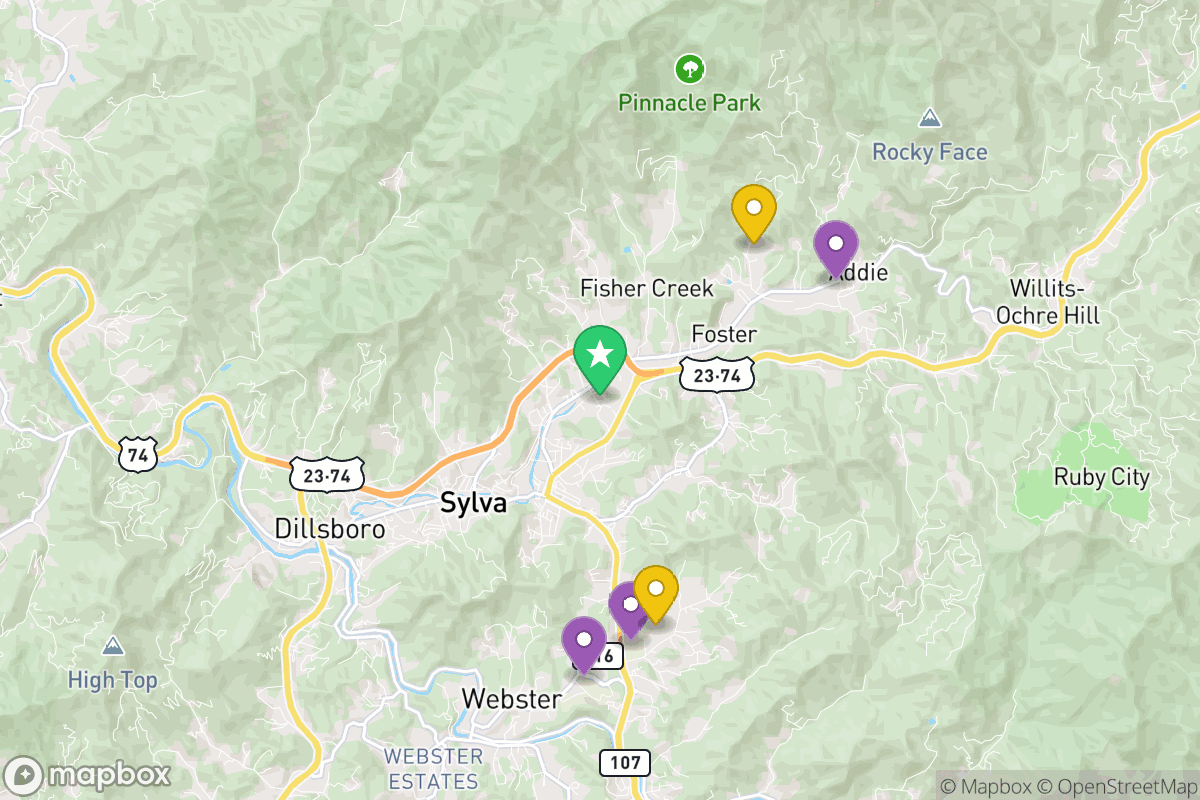1200x800 pixels.
Task: Click the Willits-Ochre Hill label
Action: (1054, 303)
